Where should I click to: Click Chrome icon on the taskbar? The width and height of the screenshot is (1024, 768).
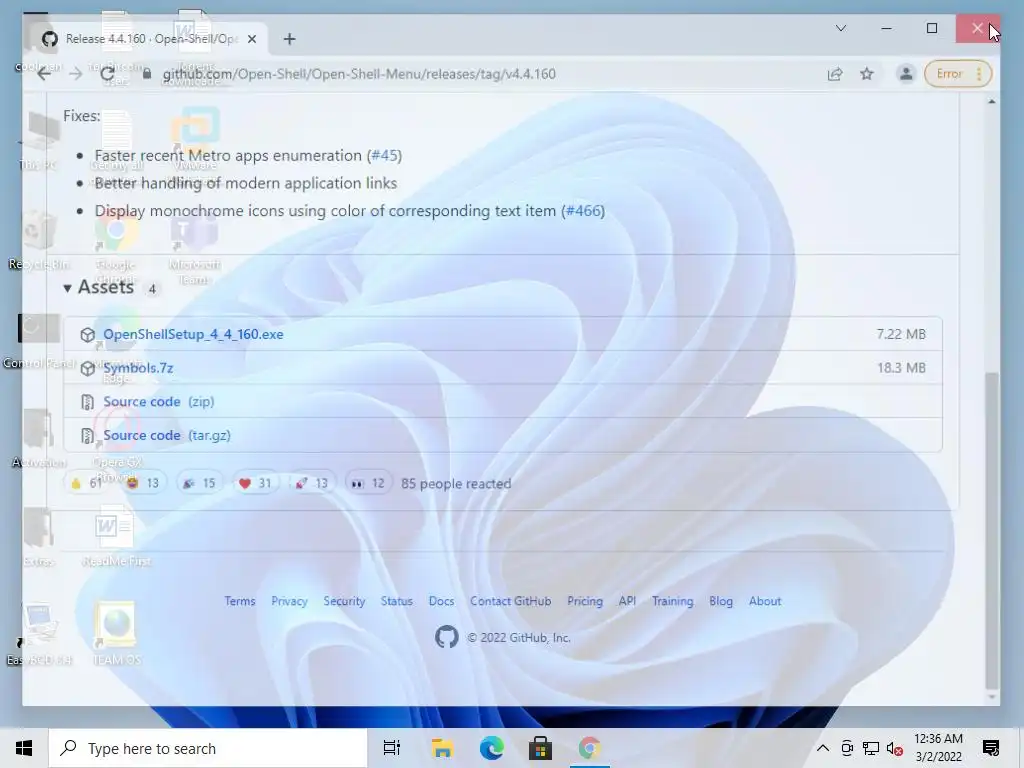589,748
